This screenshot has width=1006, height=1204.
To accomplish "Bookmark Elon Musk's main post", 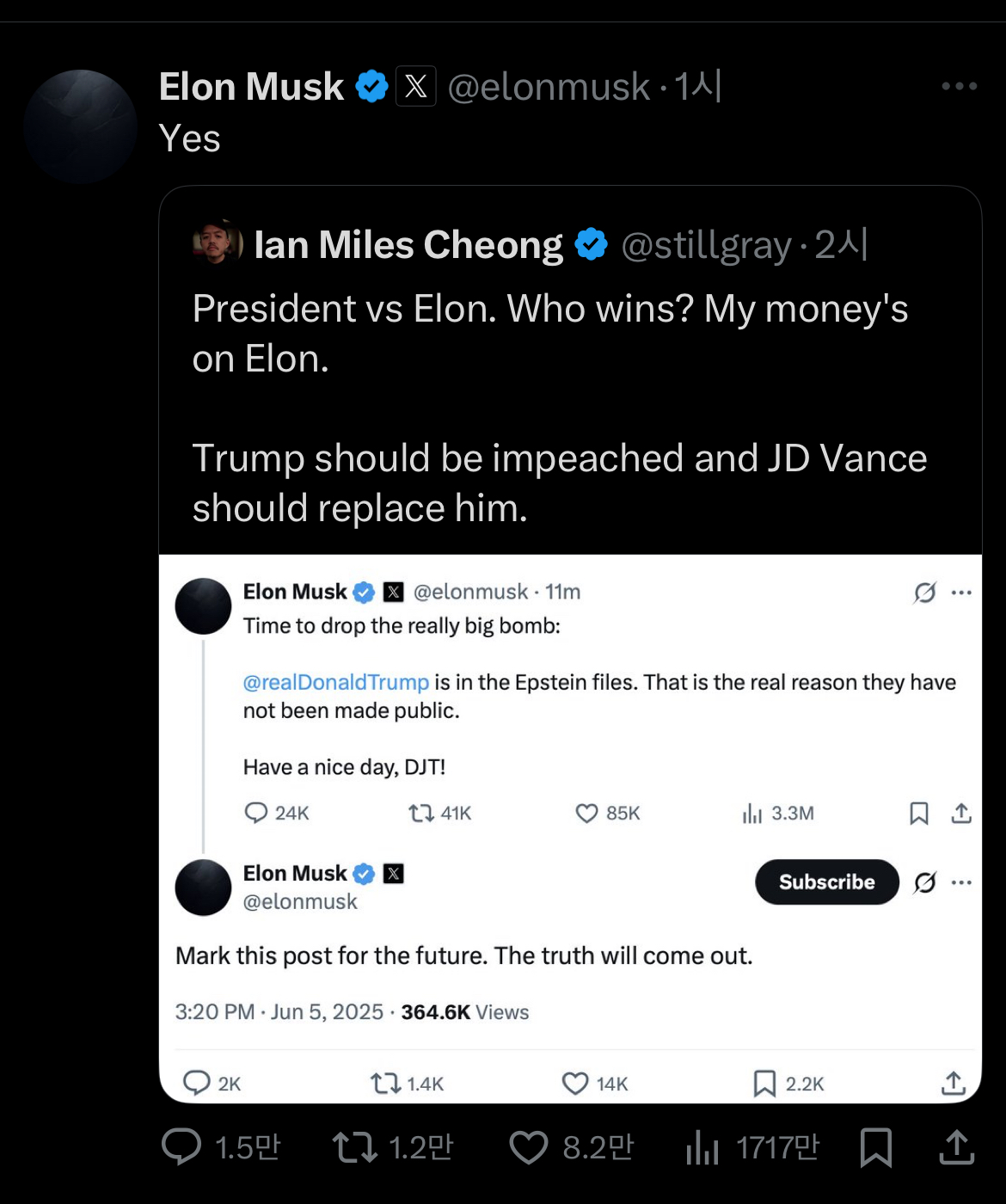I will click(x=875, y=1147).
